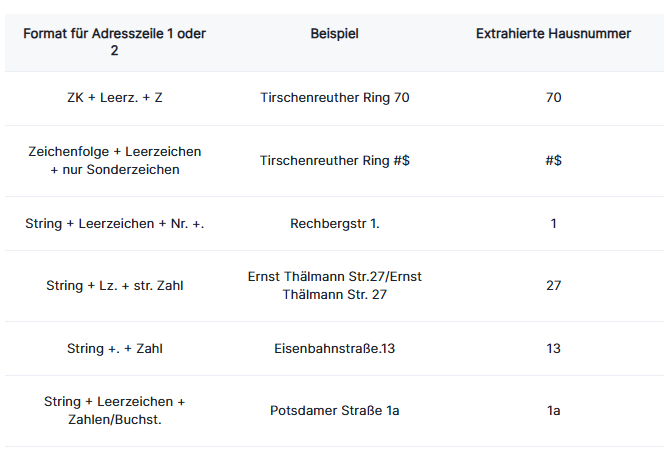Select the extracted house number 1
Image resolution: width=670 pixels, height=463 pixels.
tap(553, 223)
